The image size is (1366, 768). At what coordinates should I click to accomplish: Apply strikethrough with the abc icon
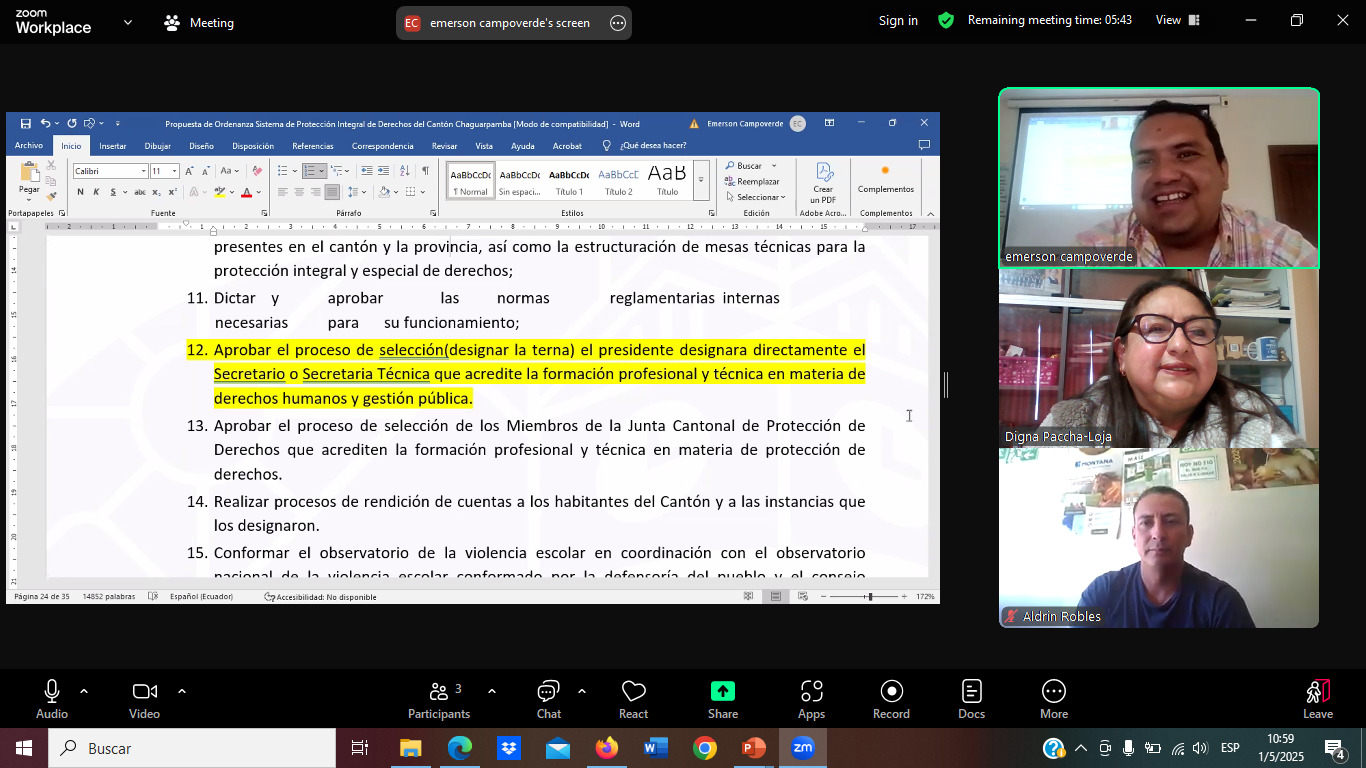(x=140, y=192)
